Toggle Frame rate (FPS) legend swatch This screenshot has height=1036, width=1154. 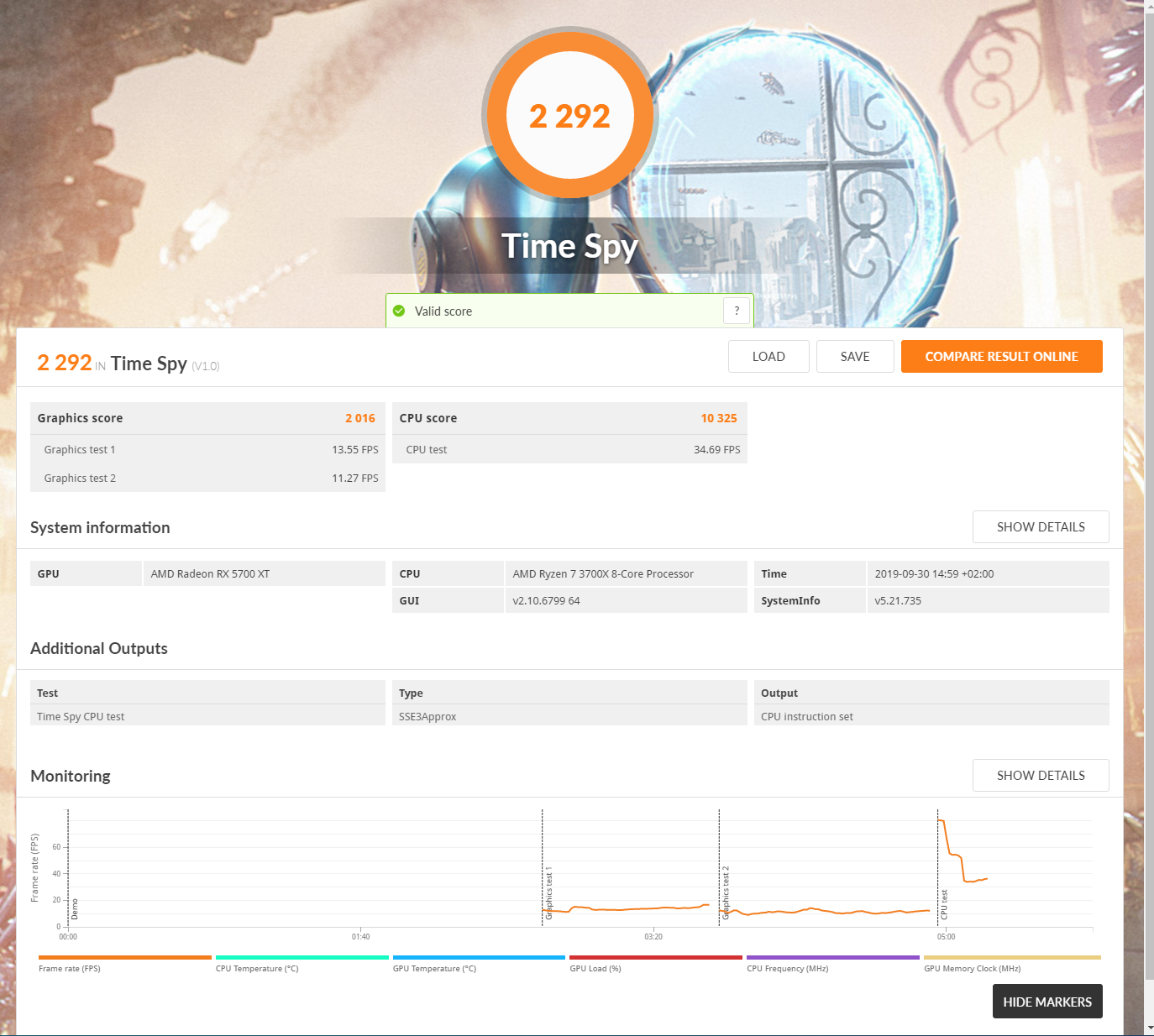pos(125,957)
